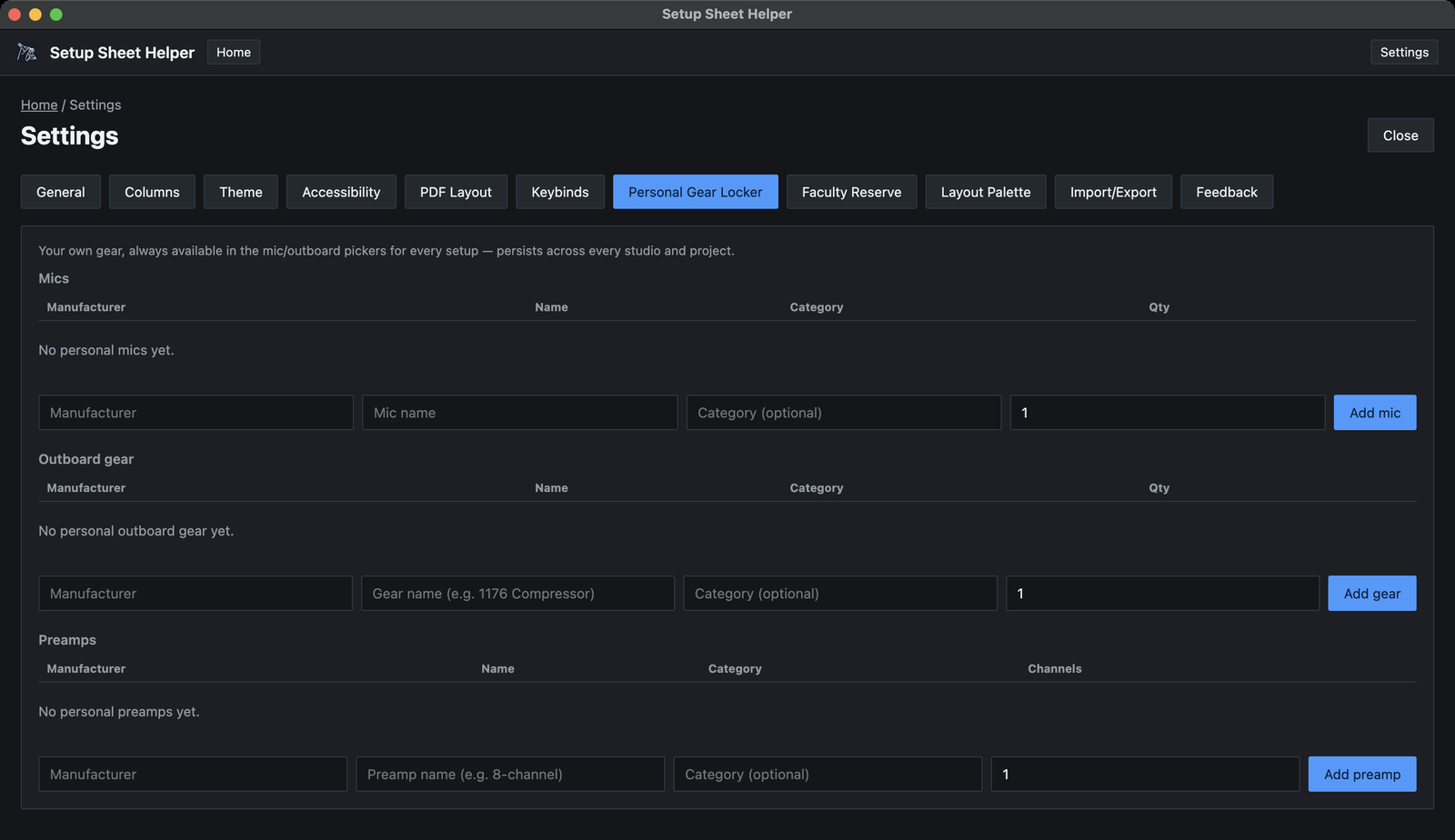Follow the Home breadcrumb link
The image size is (1455, 840).
(39, 105)
